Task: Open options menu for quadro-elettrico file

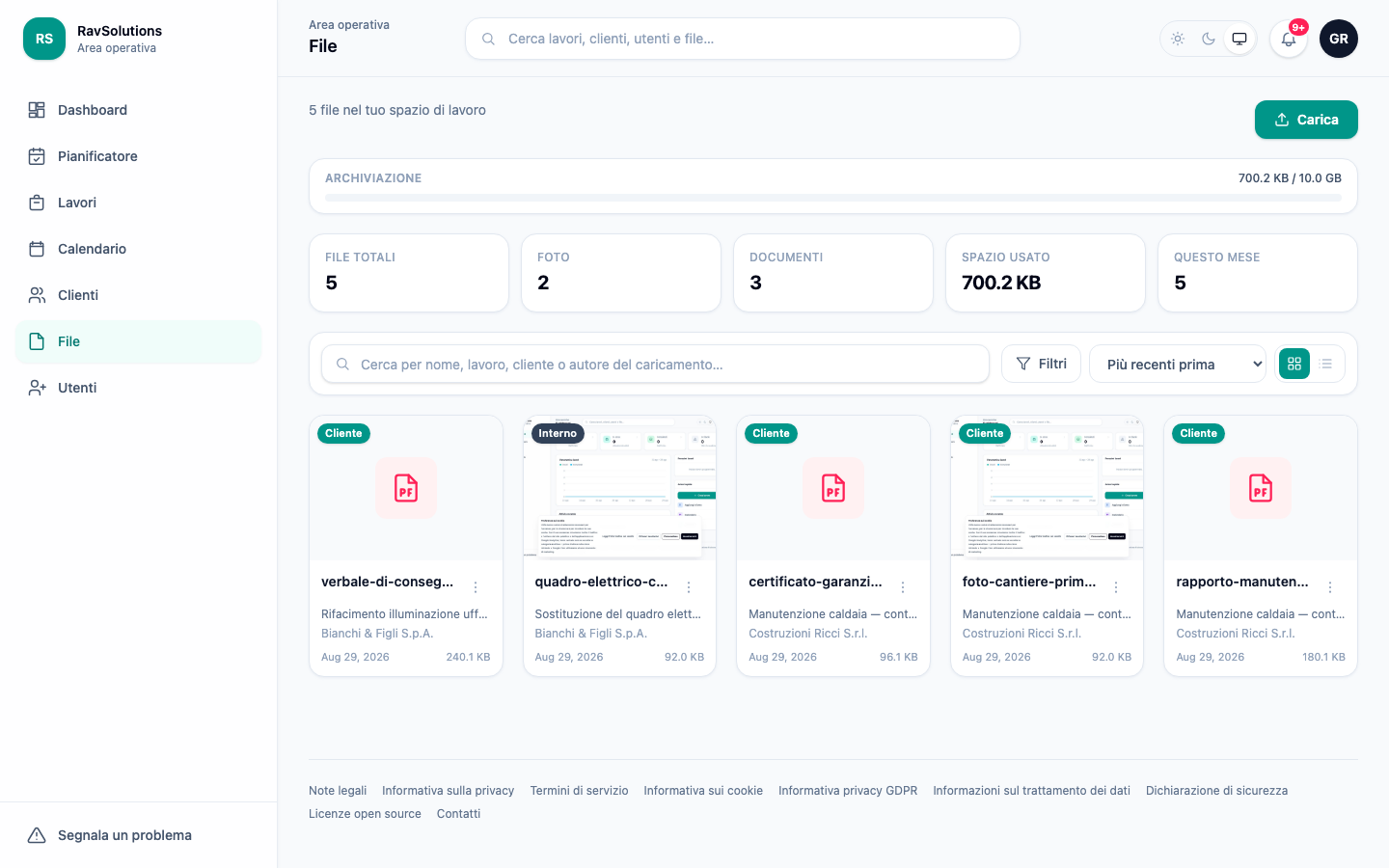Action: click(689, 587)
